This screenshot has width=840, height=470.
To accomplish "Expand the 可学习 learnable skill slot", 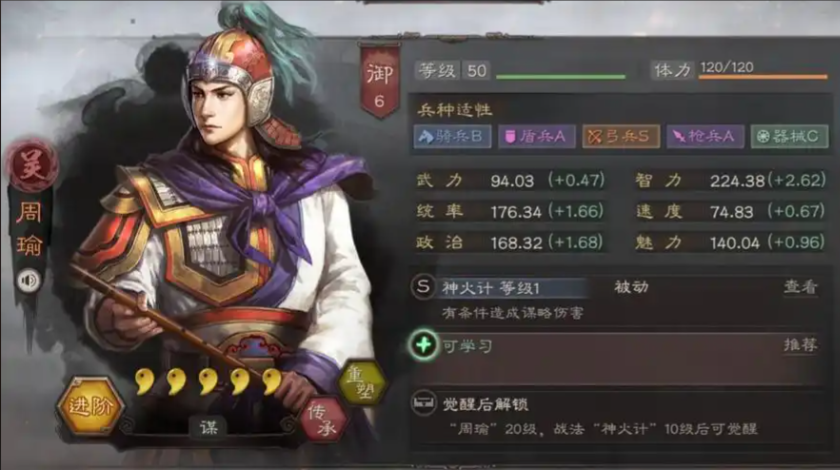I will pos(617,358).
